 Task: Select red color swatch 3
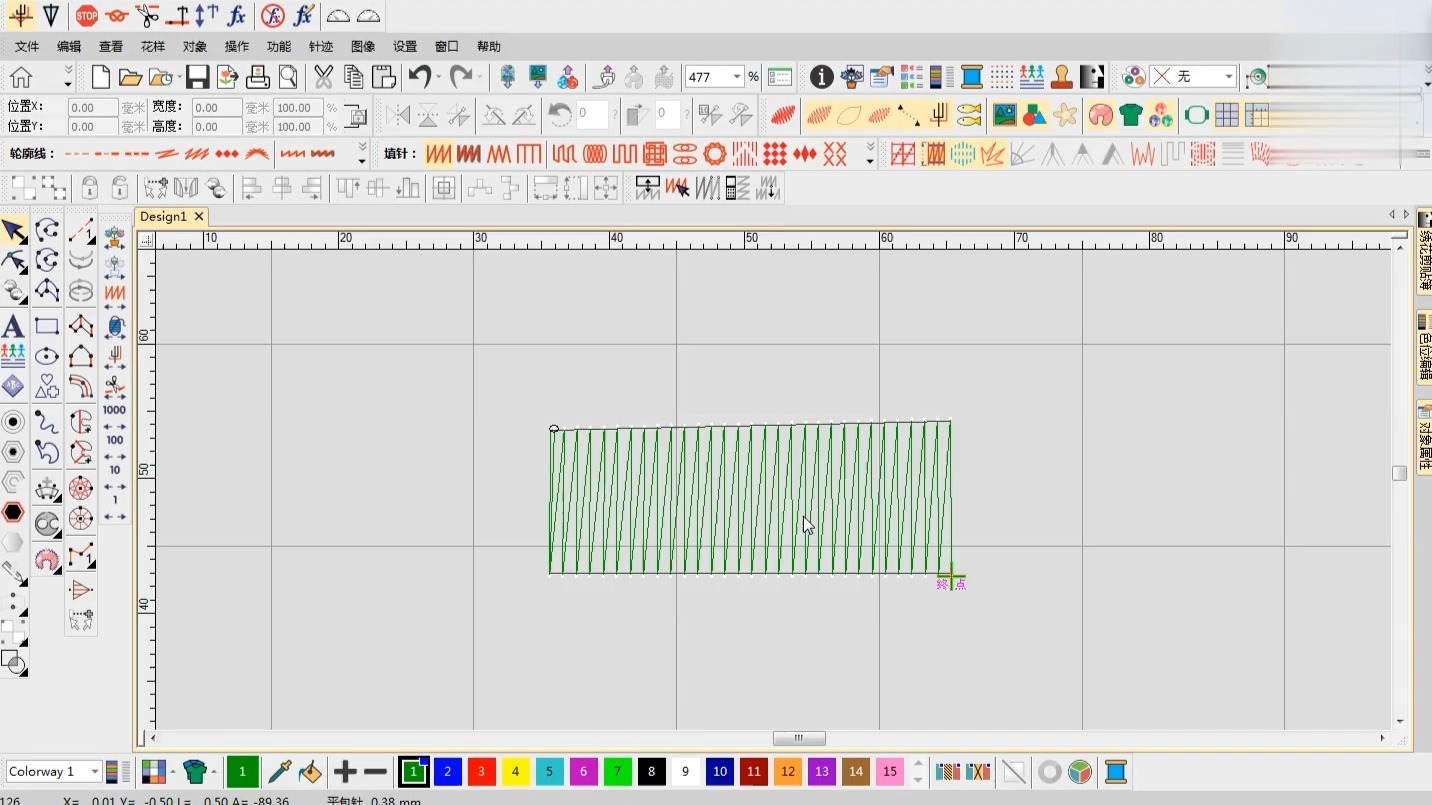click(x=481, y=772)
